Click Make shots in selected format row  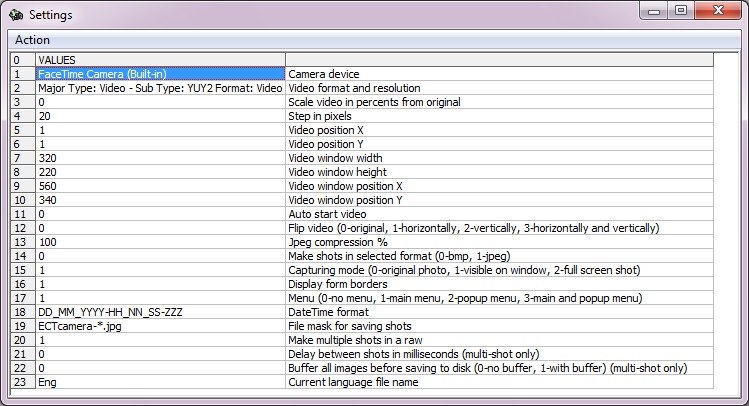499,256
